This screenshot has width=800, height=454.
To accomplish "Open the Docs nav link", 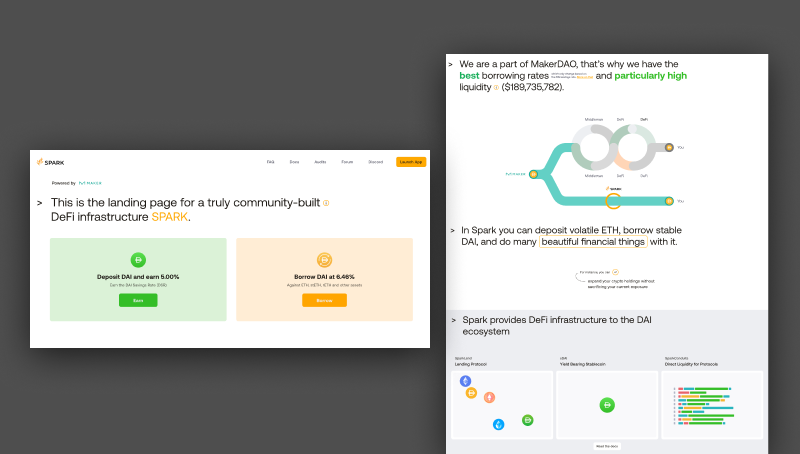I will pos(294,162).
